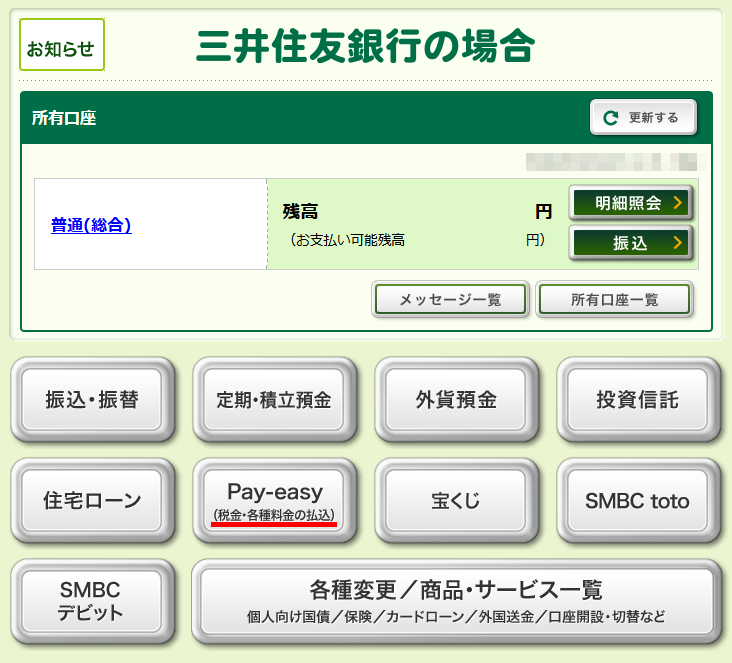
Task: Choose the 外貨預金 menu button
Action: [456, 400]
